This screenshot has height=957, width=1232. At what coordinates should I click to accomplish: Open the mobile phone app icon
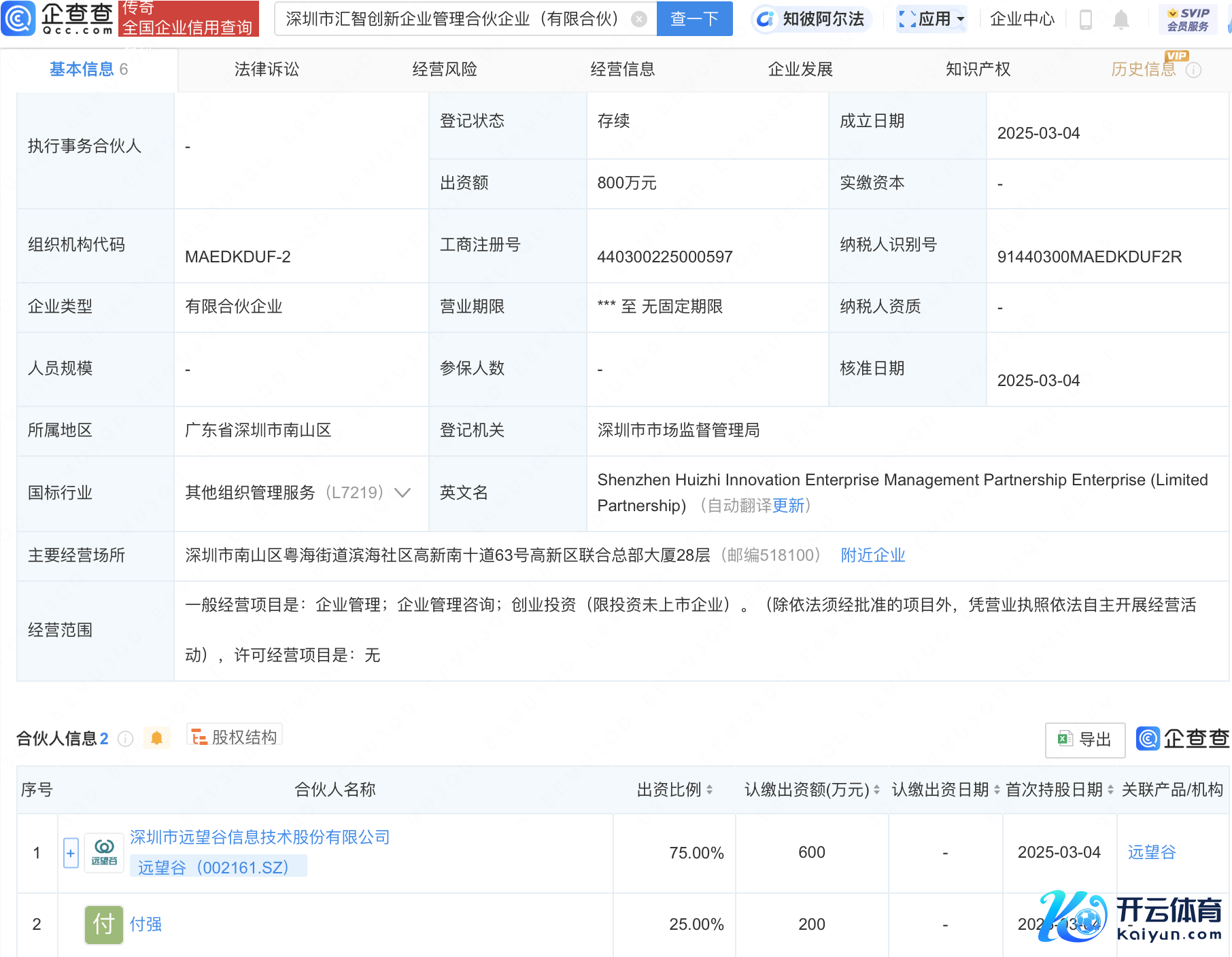1085,20
